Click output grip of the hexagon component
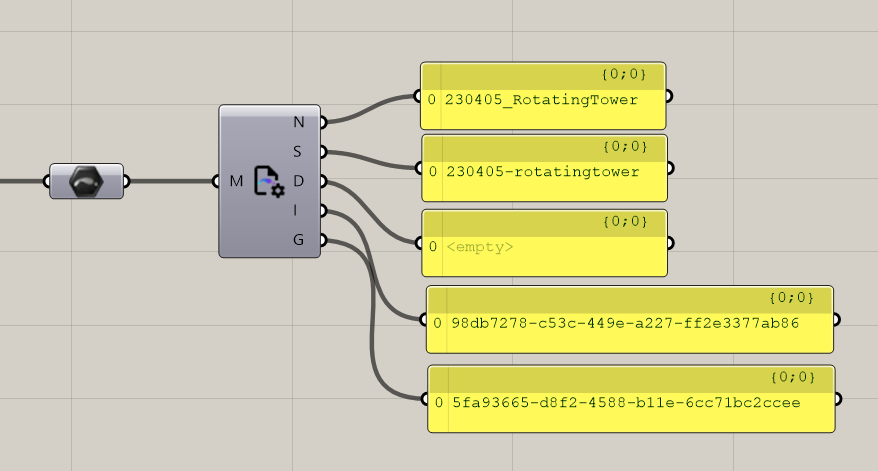This screenshot has width=878, height=471. click(126, 181)
